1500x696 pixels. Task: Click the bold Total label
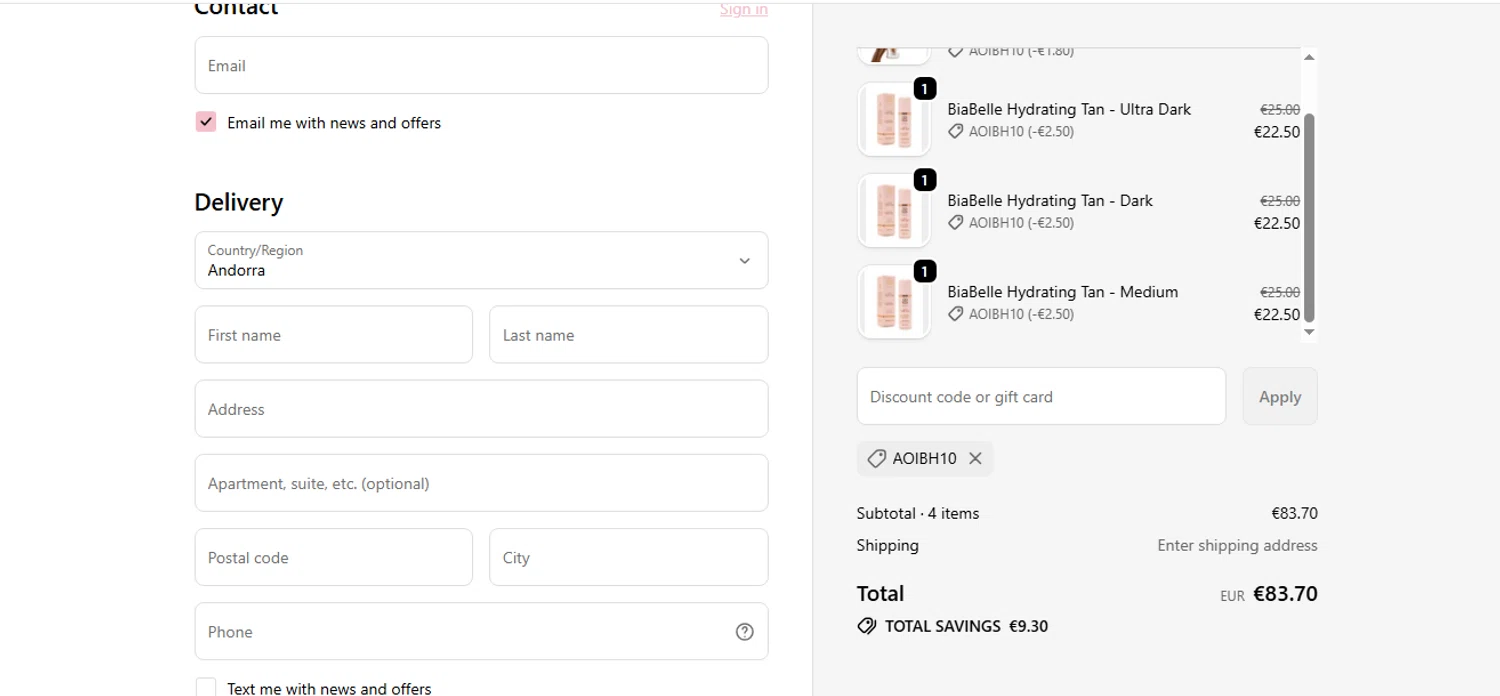880,593
